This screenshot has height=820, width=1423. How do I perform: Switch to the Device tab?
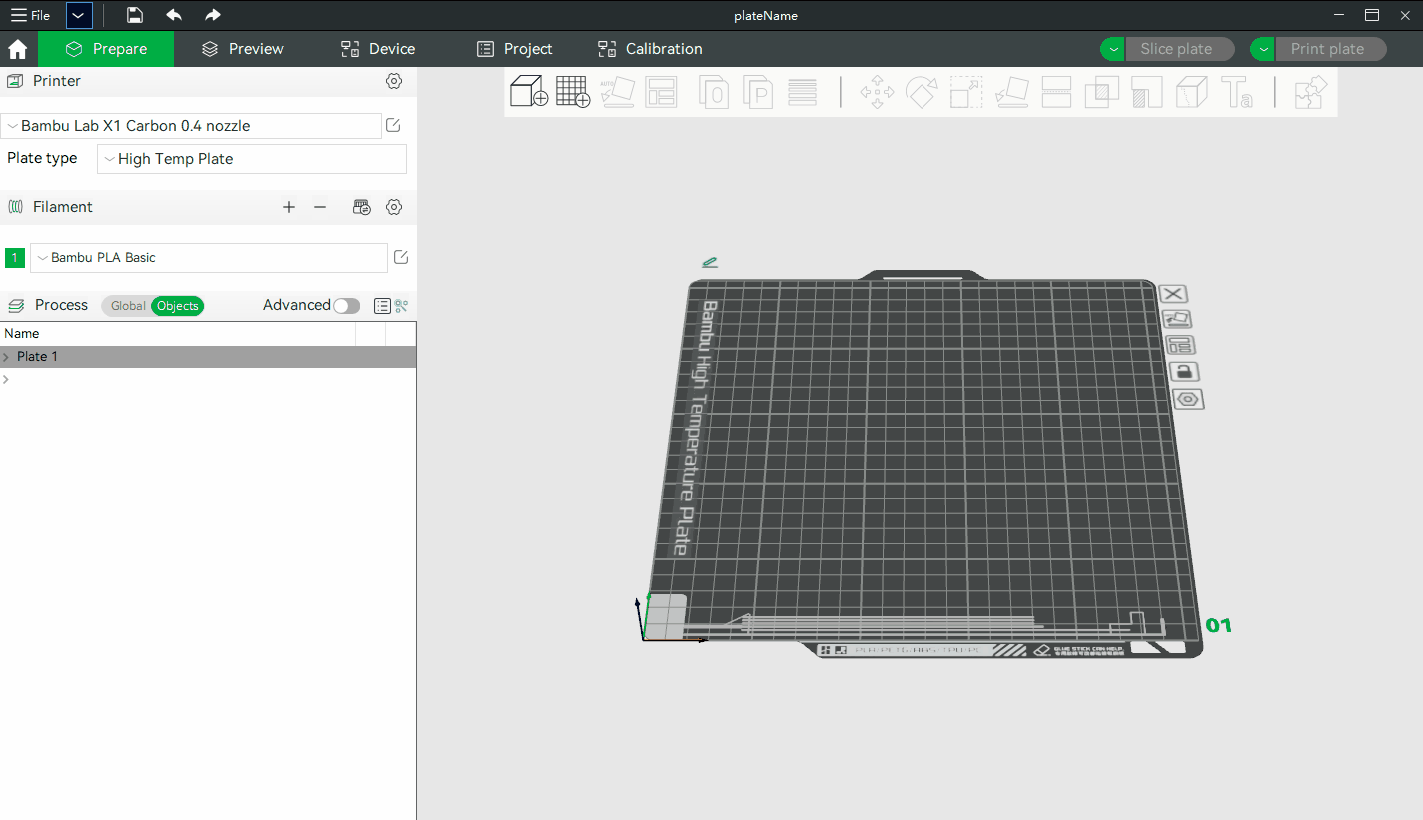point(378,49)
